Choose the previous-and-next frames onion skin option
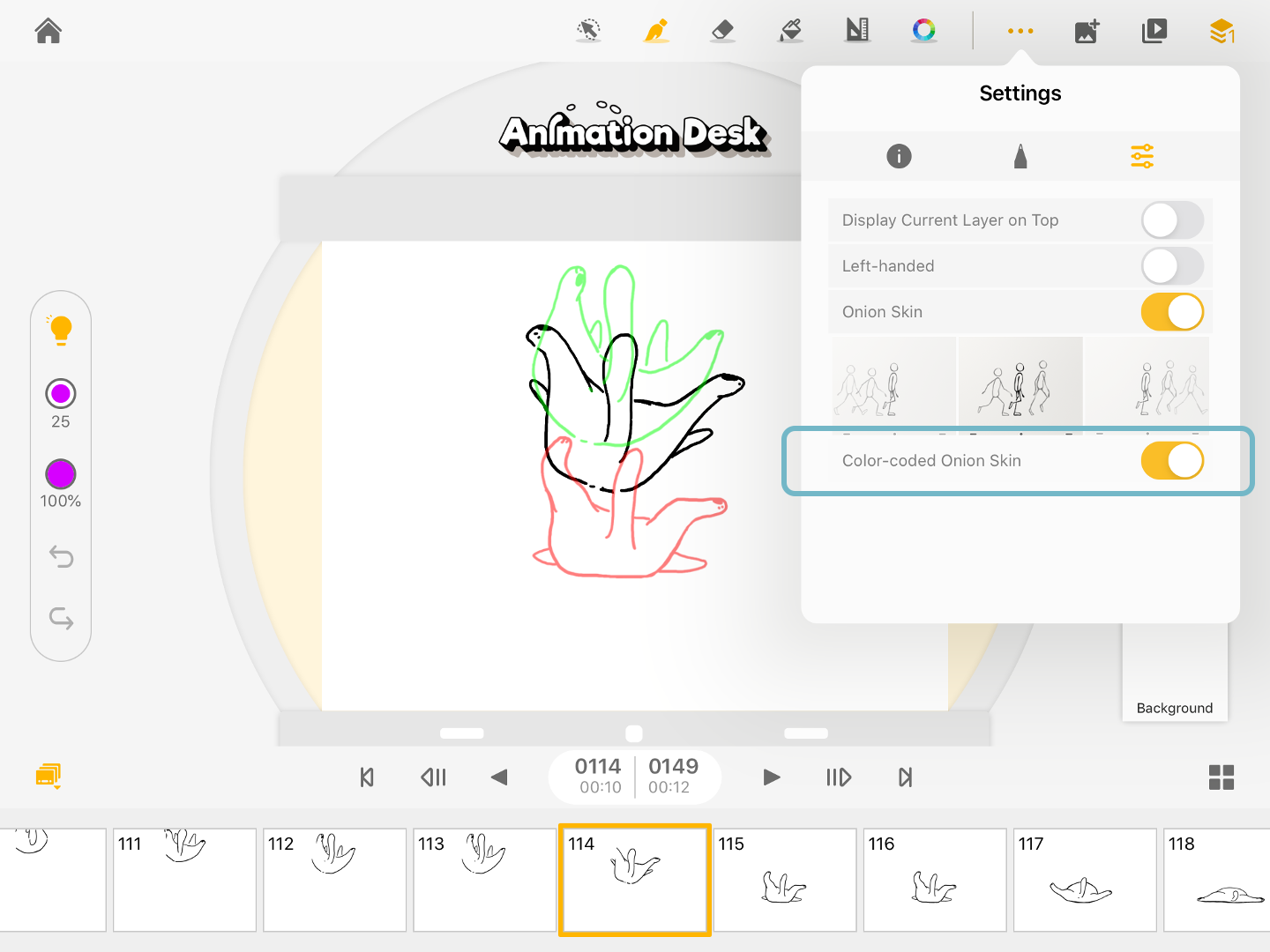1270x952 pixels. [1020, 385]
